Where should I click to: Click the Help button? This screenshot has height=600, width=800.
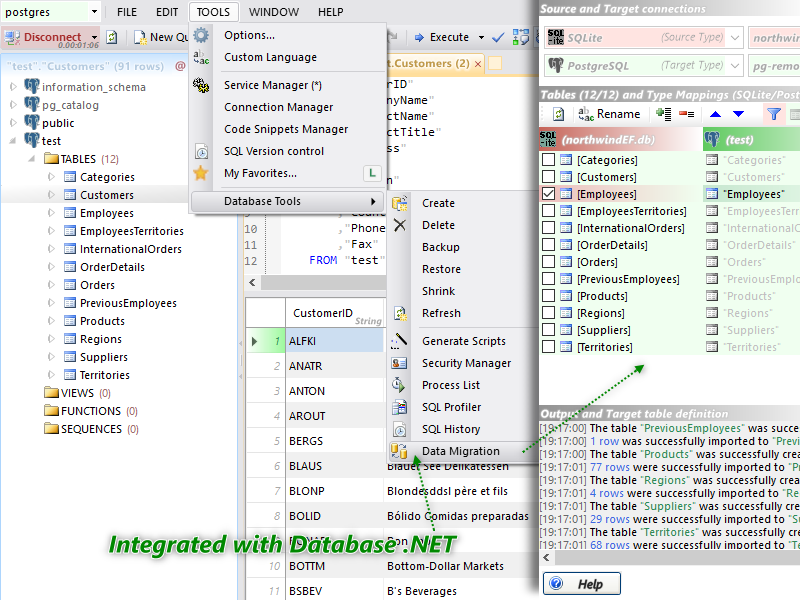pyautogui.click(x=582, y=584)
